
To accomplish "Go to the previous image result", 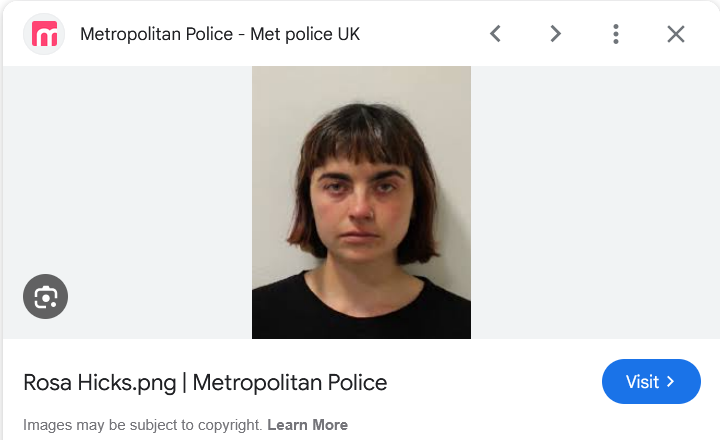I will click(x=495, y=34).
